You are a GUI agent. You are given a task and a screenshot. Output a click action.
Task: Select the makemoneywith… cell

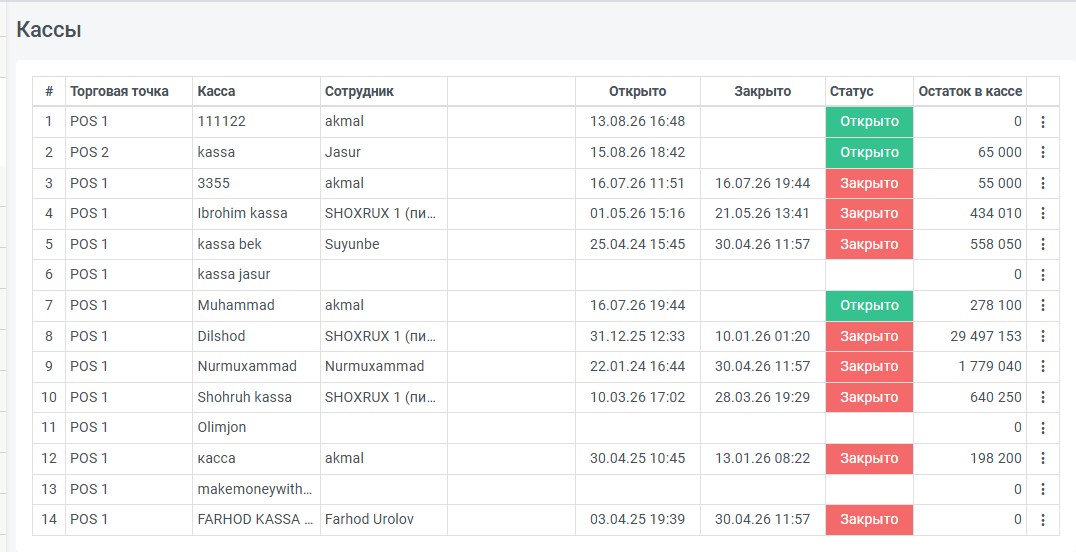click(x=255, y=490)
